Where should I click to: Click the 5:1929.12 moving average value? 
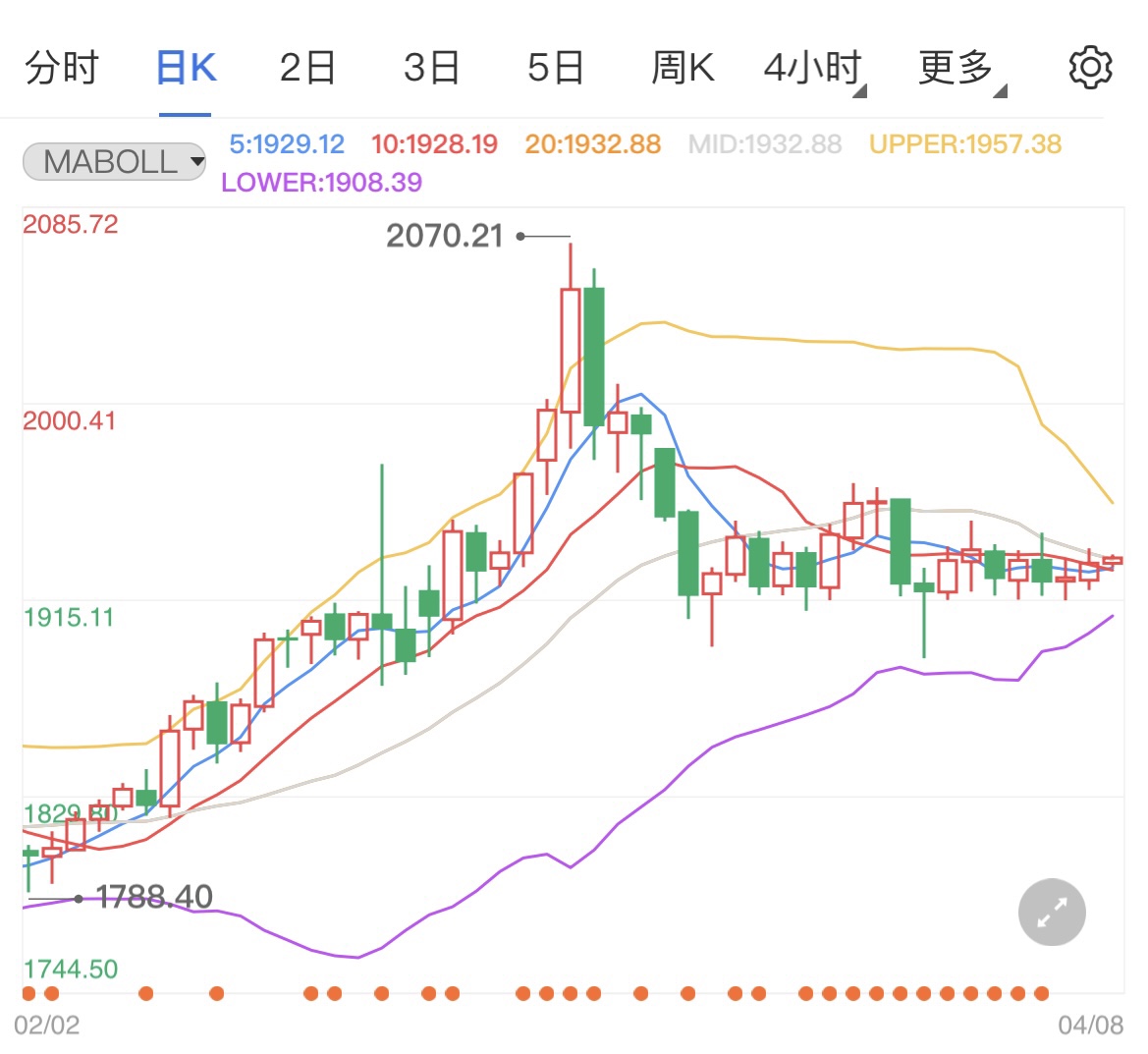[287, 144]
